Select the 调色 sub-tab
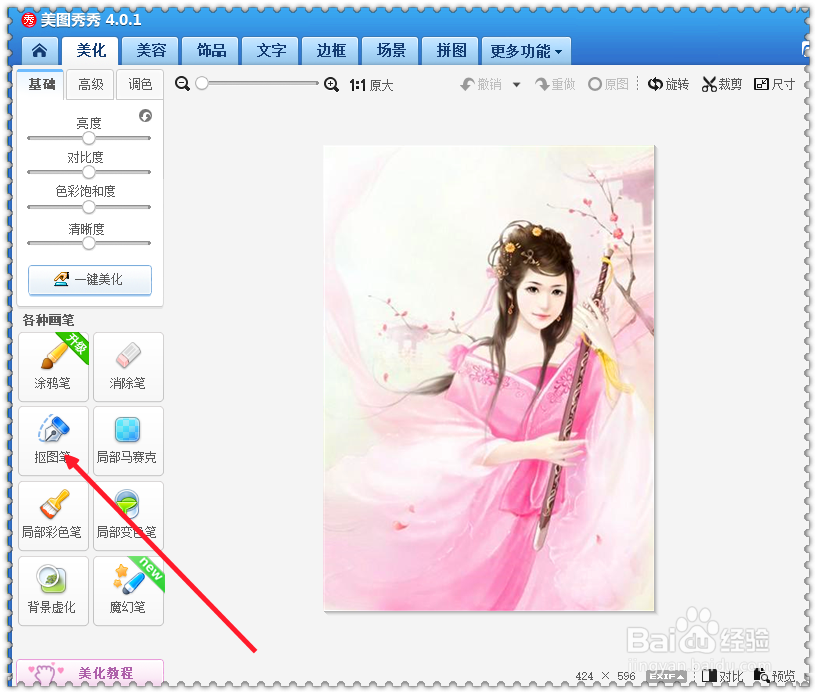 click(140, 84)
